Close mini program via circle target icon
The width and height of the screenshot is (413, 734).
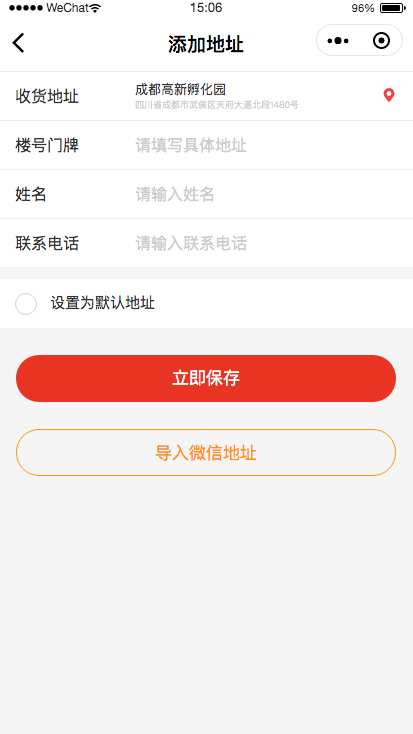click(x=381, y=41)
